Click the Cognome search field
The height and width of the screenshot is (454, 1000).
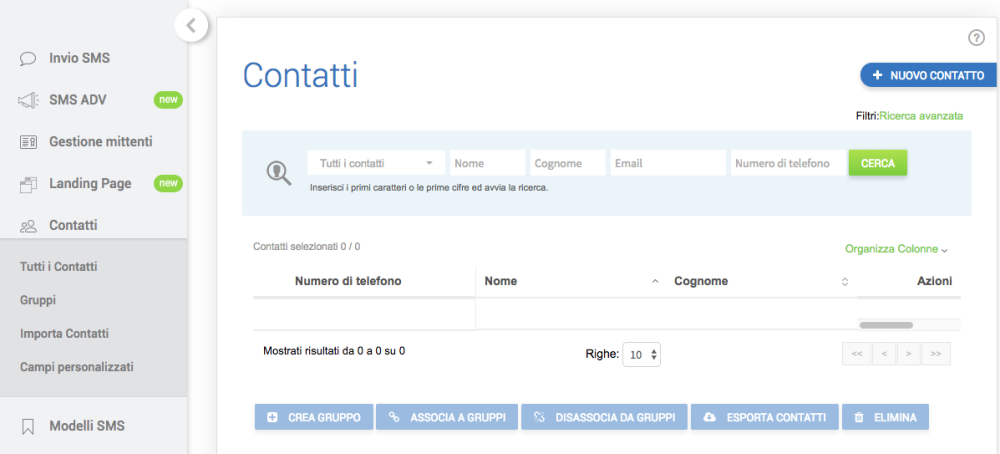click(568, 163)
